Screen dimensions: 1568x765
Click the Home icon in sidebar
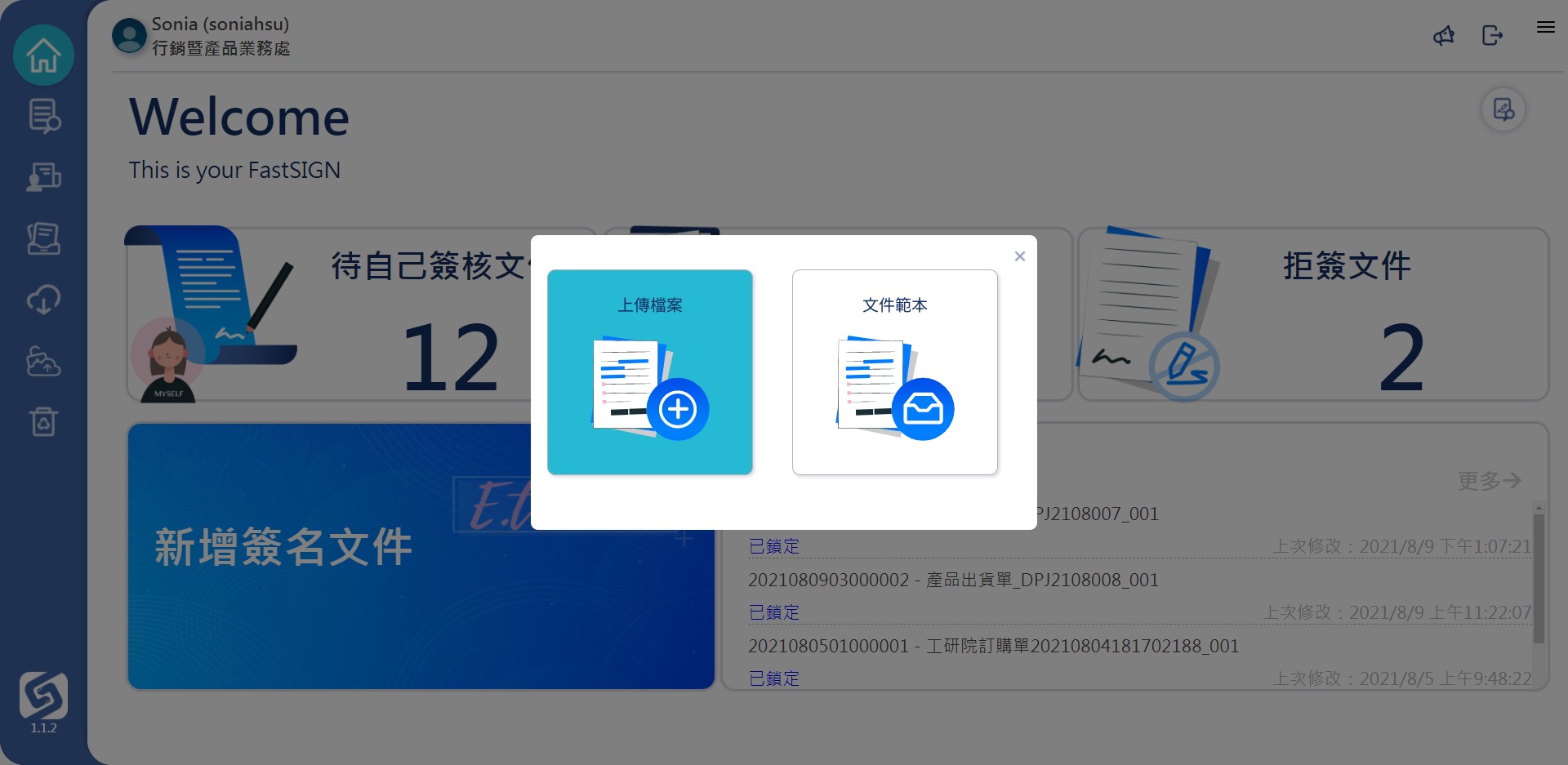pos(43,56)
